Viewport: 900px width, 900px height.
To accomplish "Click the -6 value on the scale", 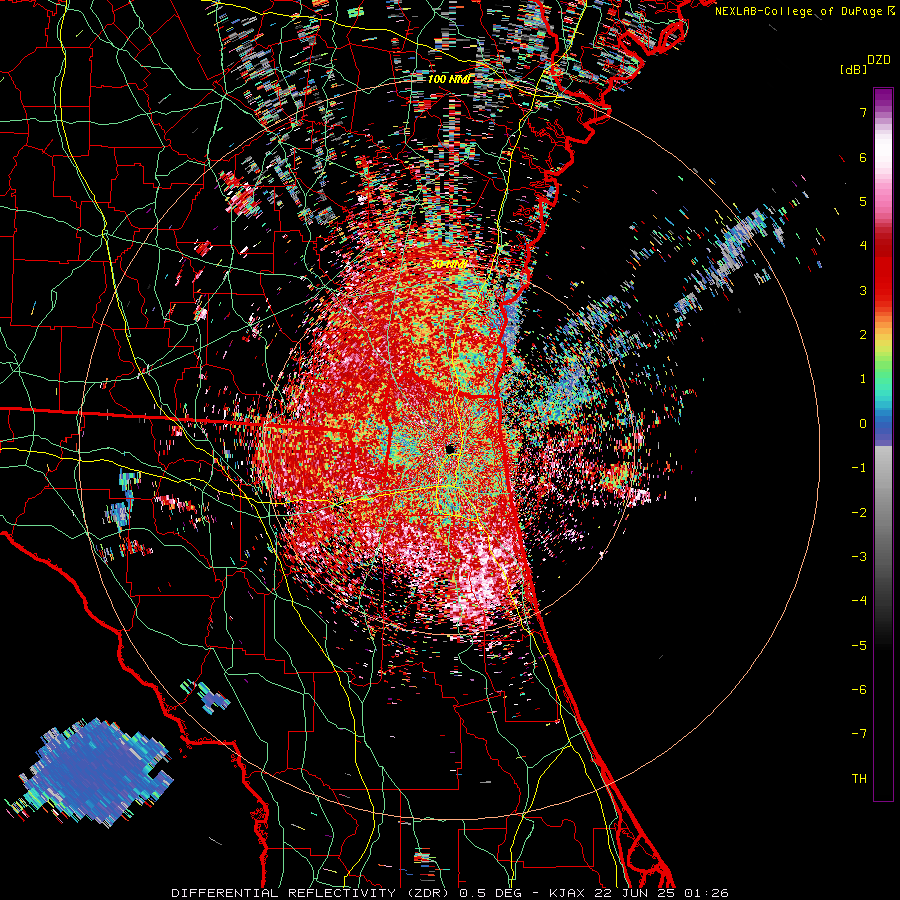I will (x=859, y=690).
